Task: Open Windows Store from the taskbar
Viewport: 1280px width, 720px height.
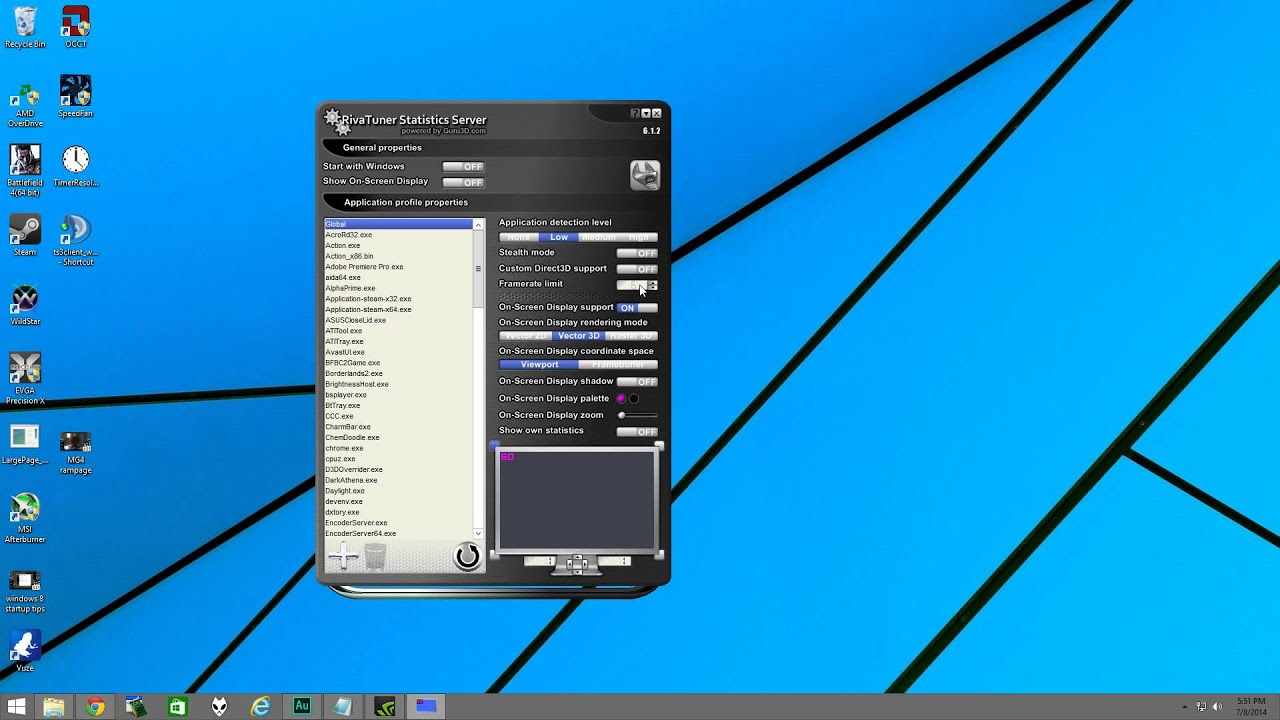Action: (x=177, y=707)
